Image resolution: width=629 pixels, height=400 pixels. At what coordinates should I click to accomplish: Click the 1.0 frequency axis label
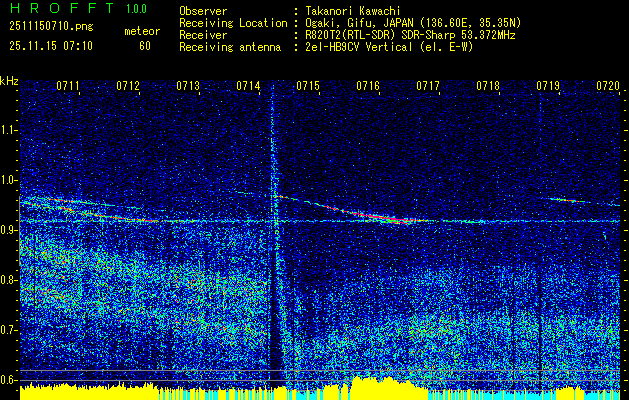[x=8, y=180]
